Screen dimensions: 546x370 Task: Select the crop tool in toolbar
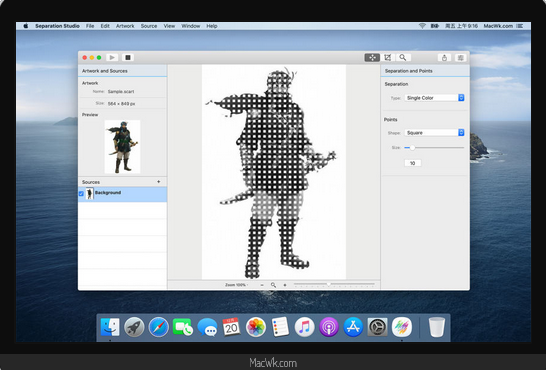(388, 57)
